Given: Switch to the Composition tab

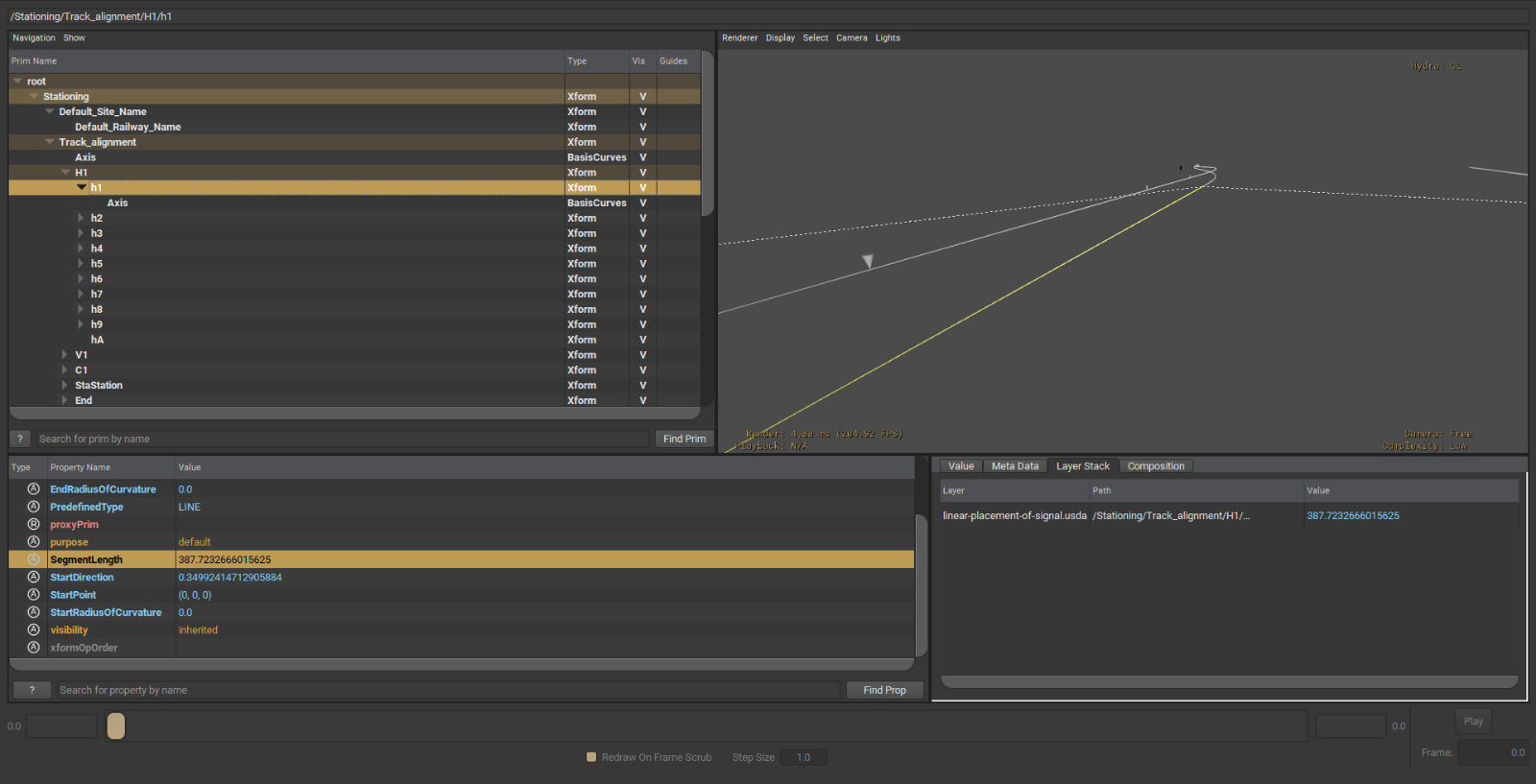Looking at the screenshot, I should click(x=1155, y=466).
